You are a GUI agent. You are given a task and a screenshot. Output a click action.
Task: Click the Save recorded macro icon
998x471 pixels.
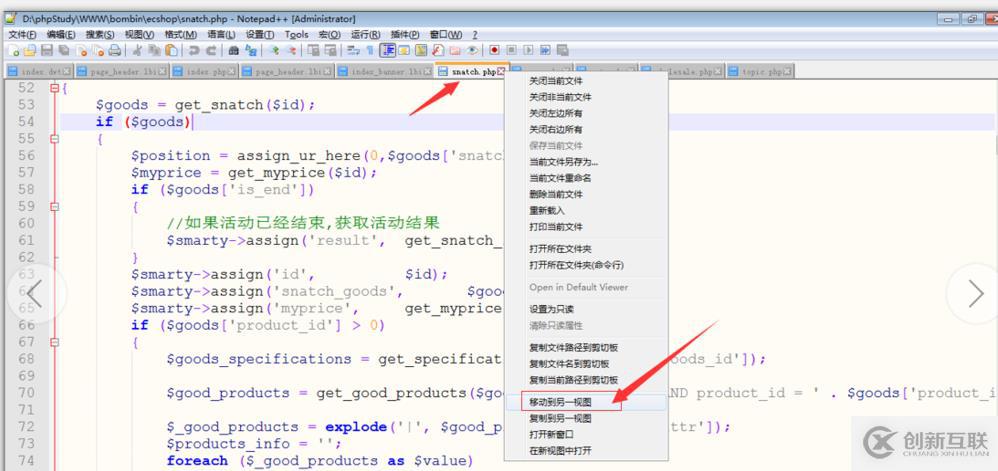click(563, 51)
